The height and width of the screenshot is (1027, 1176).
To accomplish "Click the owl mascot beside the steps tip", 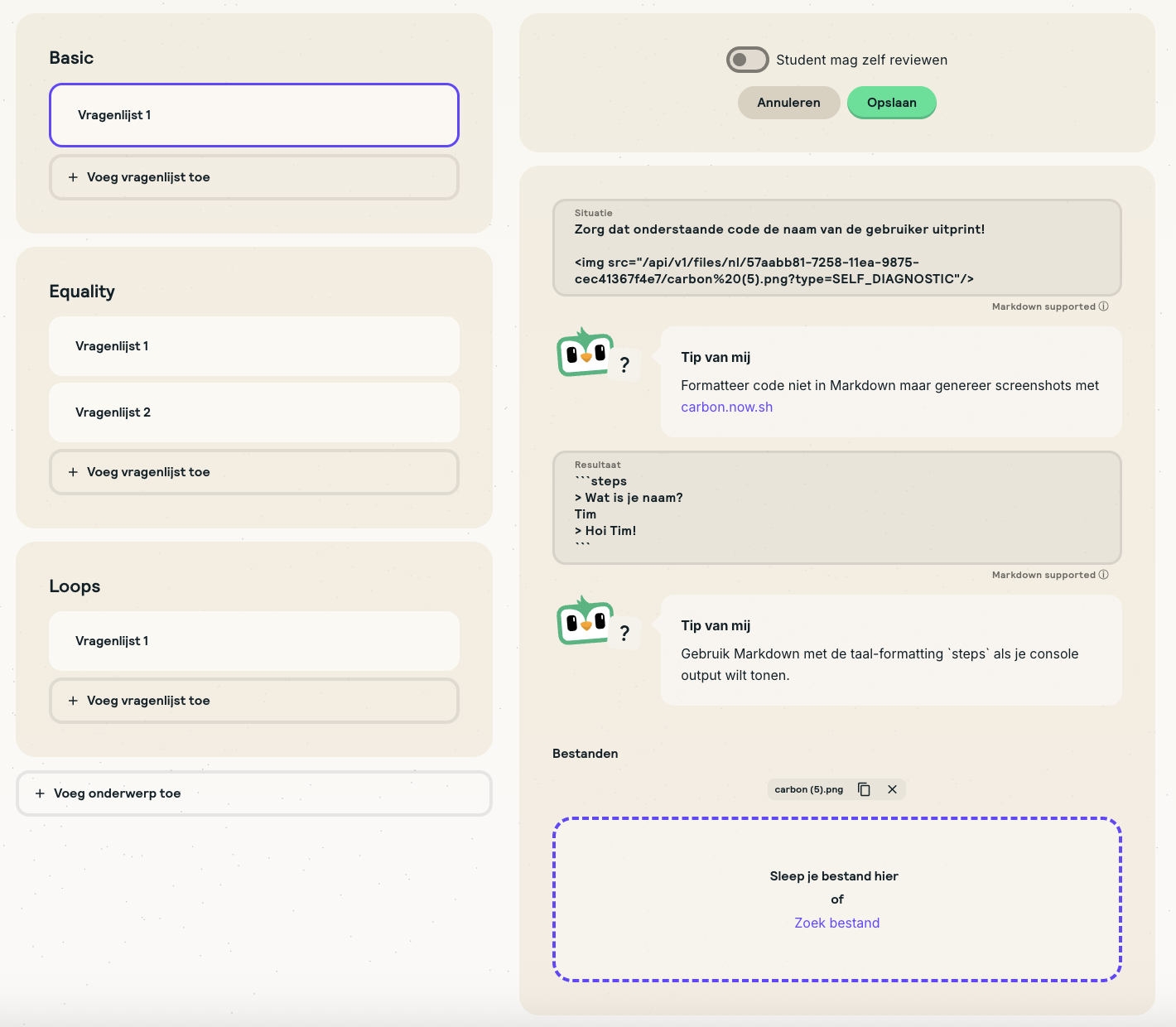I will [x=586, y=621].
